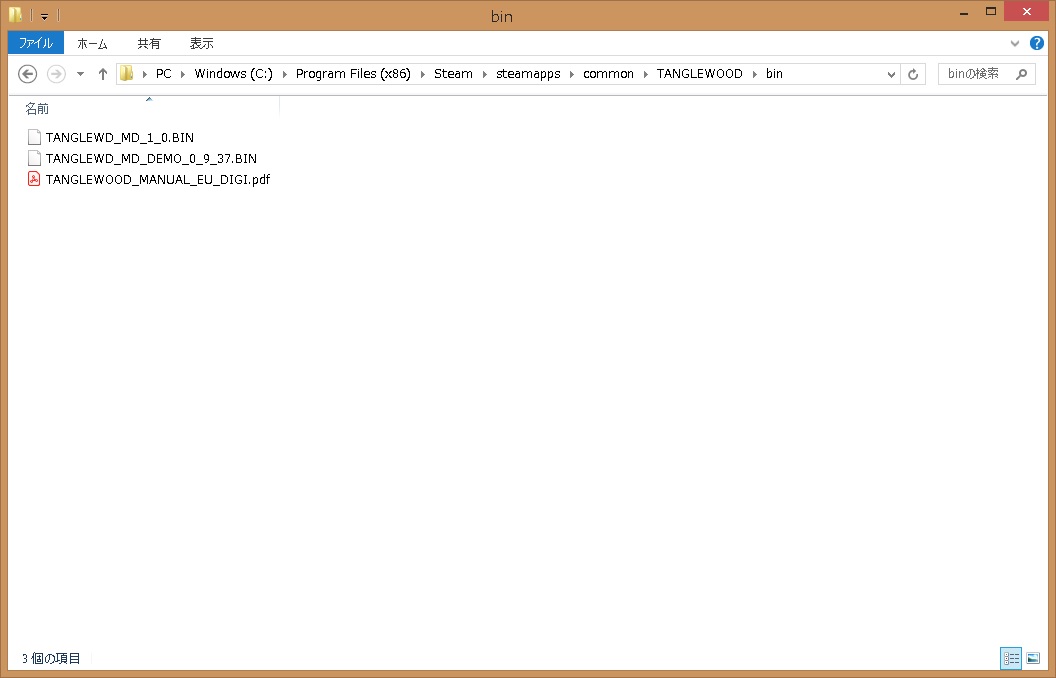Click the search magnifier icon

(x=1022, y=74)
